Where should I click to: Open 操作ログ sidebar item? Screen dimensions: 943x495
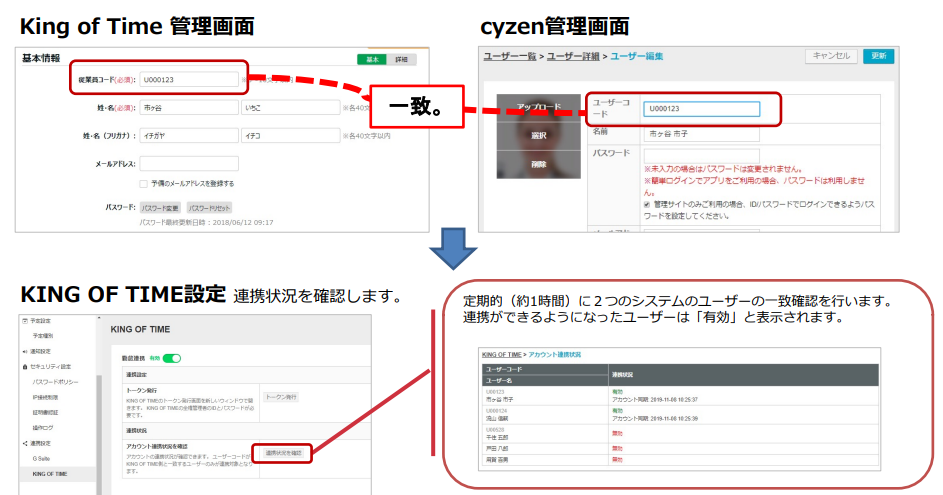[43, 428]
